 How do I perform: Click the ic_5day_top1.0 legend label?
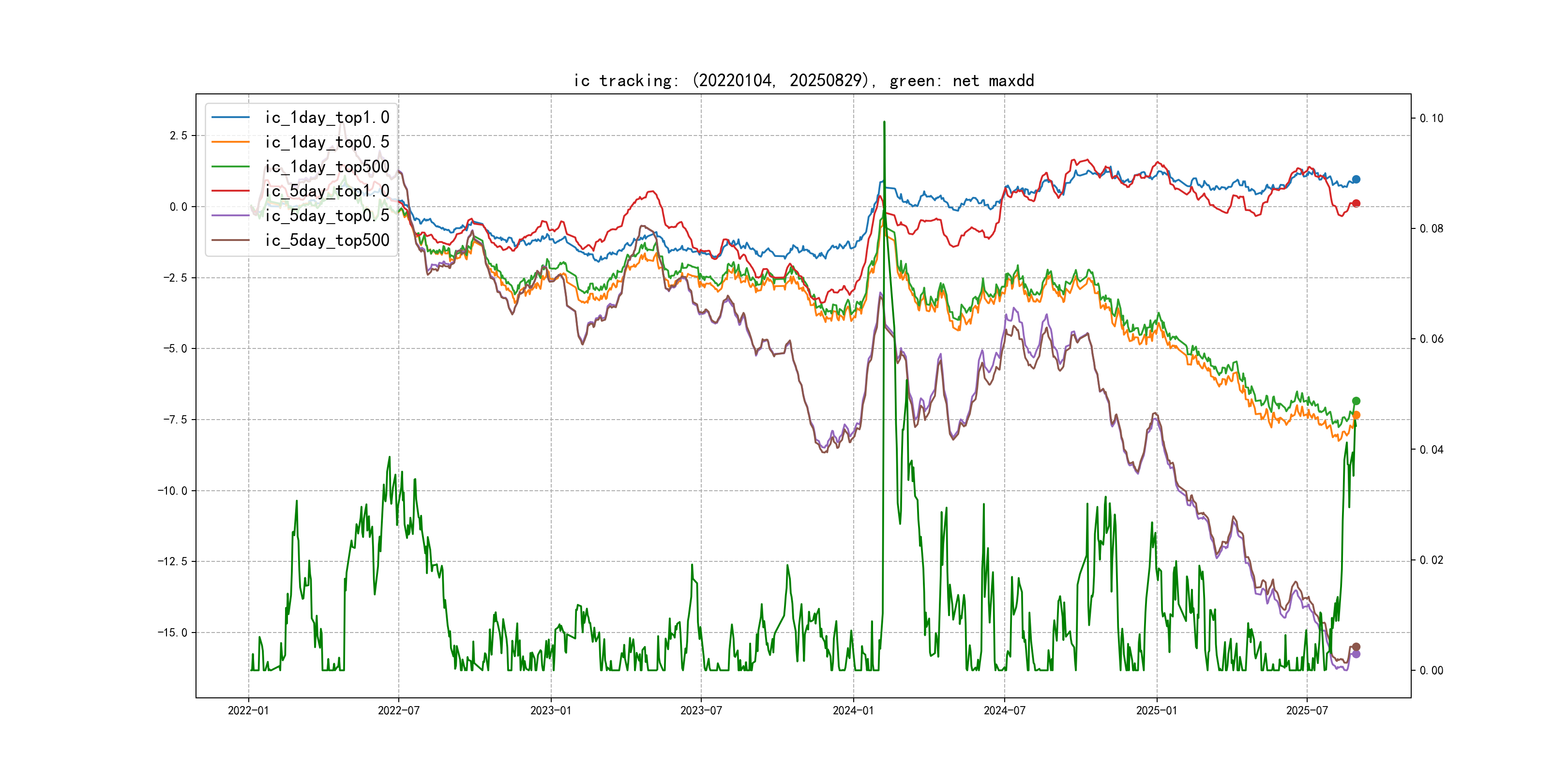point(327,191)
